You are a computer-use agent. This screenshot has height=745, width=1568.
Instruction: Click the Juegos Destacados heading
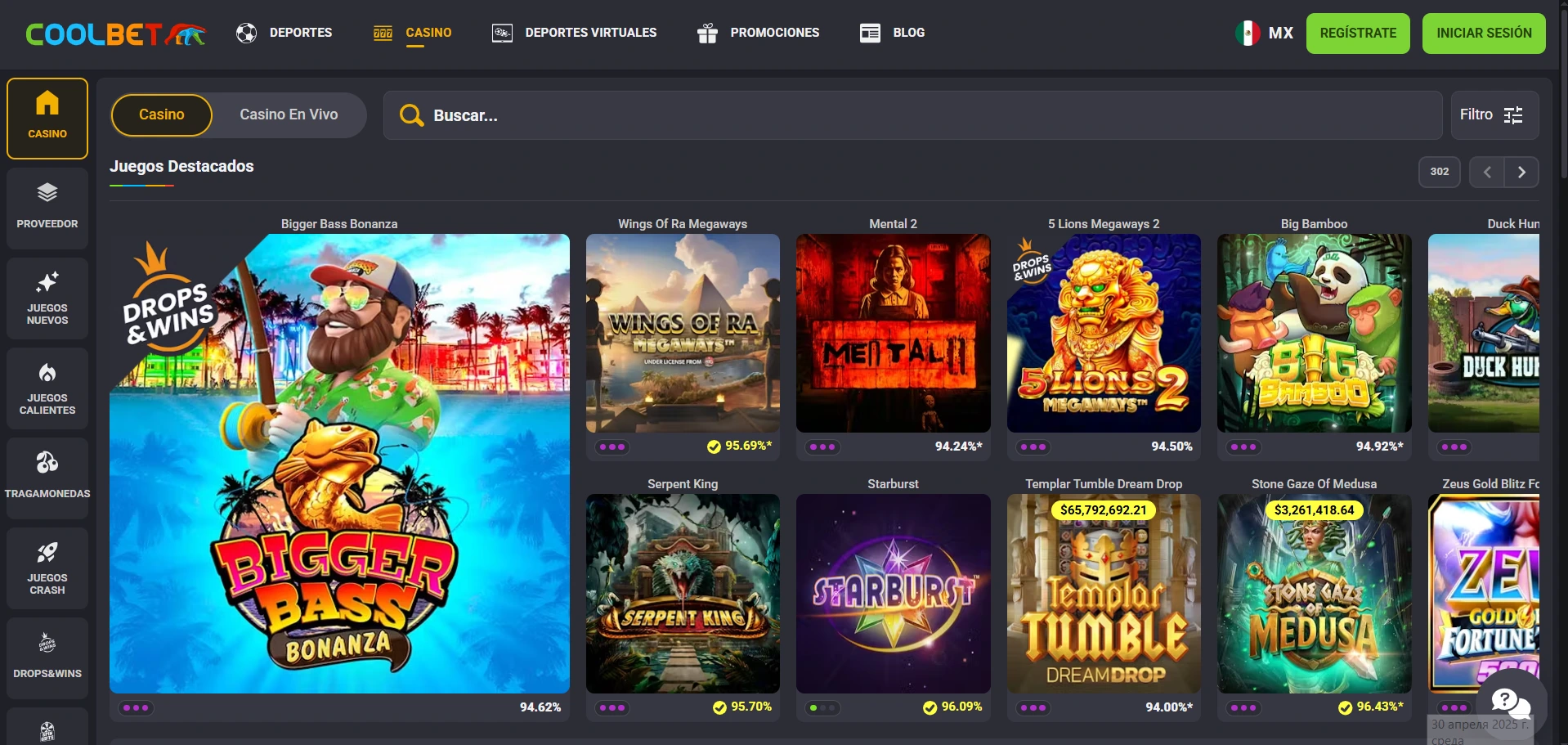(181, 166)
